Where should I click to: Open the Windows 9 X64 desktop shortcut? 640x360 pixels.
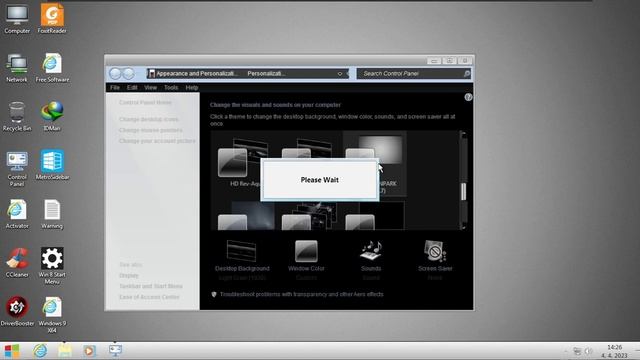coord(52,315)
